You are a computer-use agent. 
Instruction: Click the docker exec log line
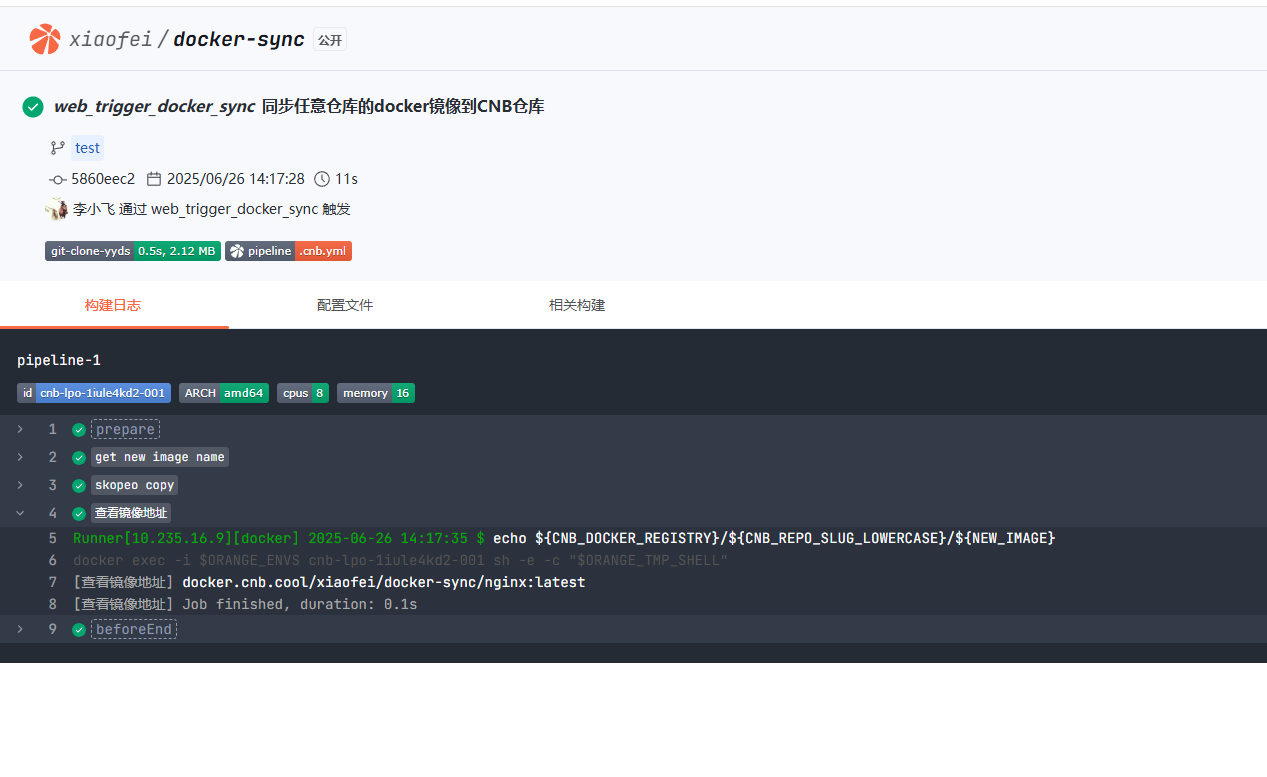point(400,560)
